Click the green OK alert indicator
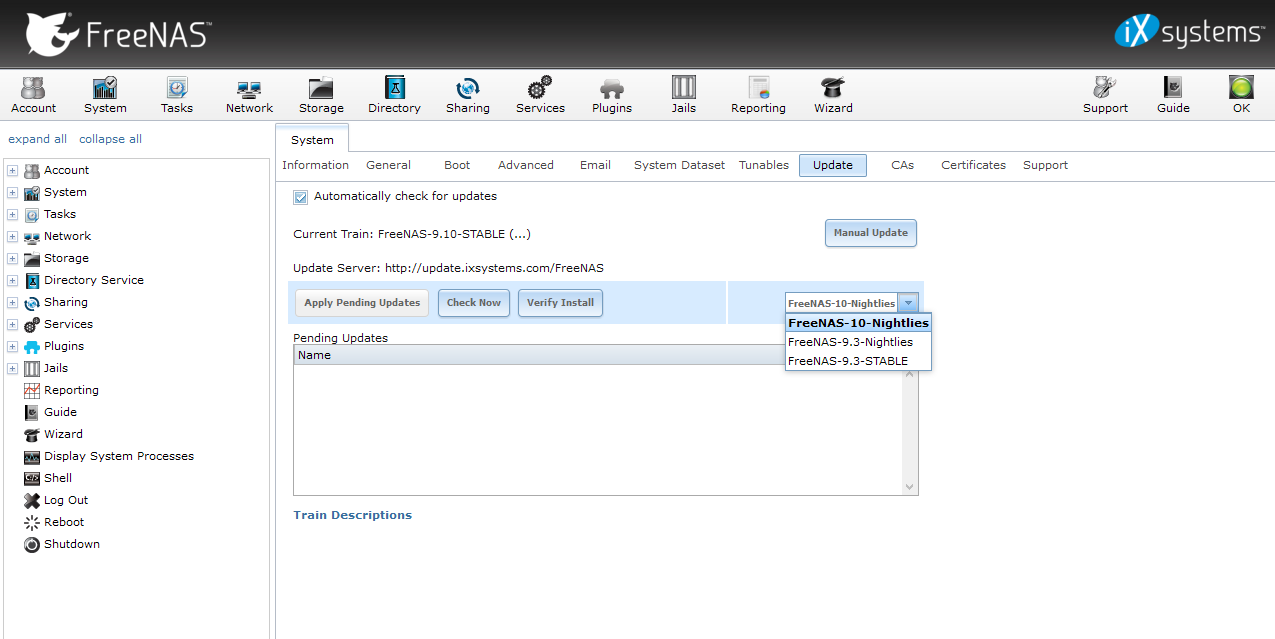The width and height of the screenshot is (1275, 639). pyautogui.click(x=1241, y=95)
